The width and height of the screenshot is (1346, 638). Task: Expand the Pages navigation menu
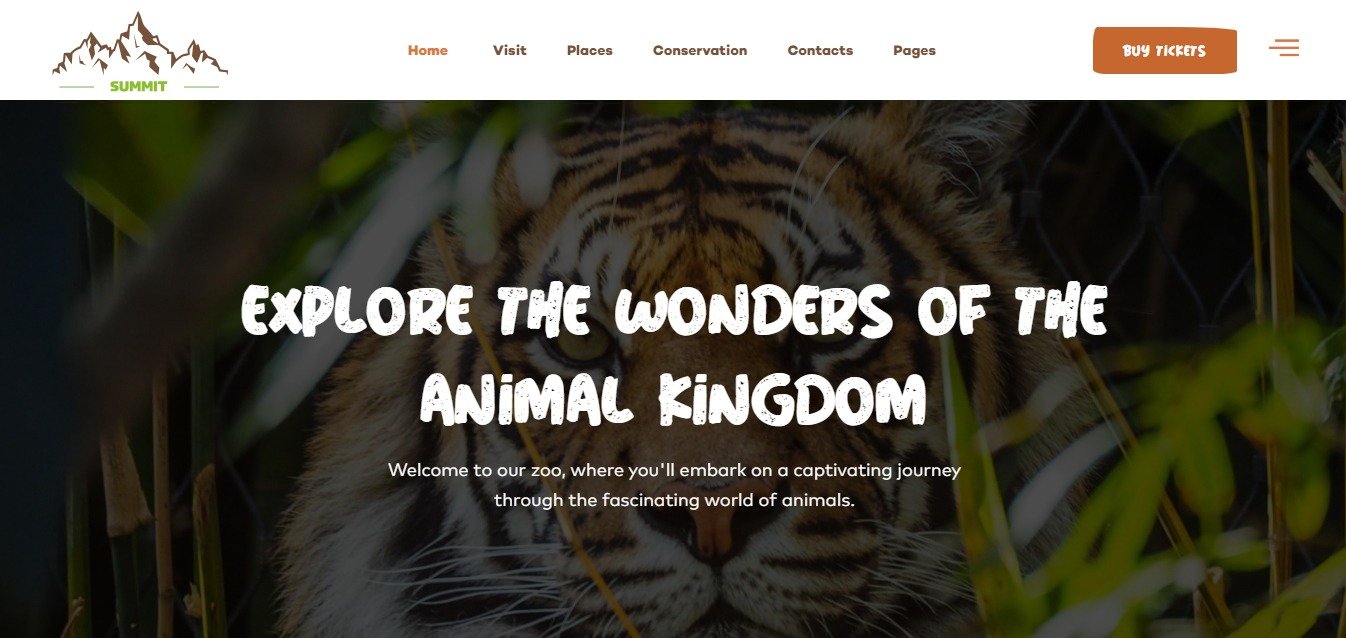[x=914, y=50]
